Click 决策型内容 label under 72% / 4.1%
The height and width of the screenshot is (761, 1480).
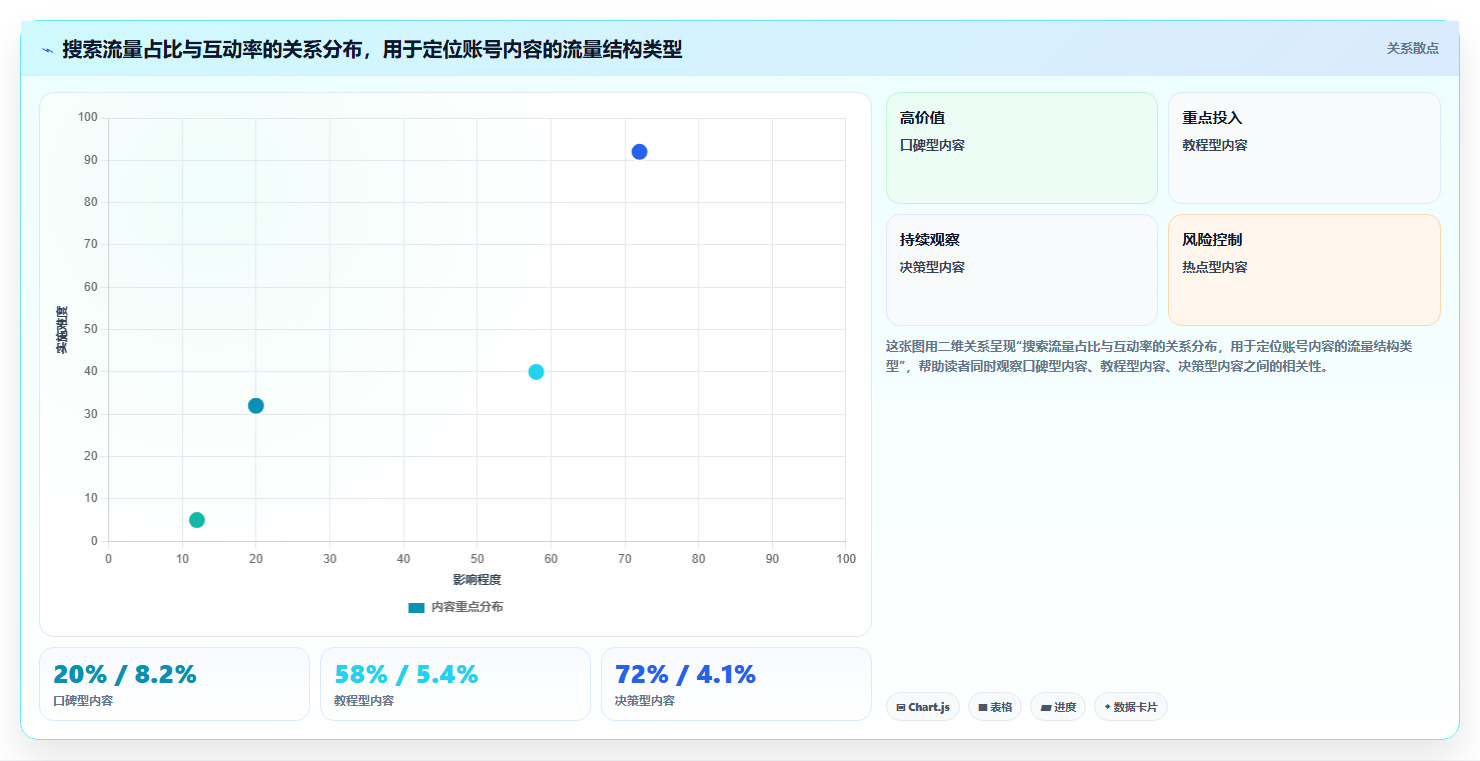tap(645, 701)
